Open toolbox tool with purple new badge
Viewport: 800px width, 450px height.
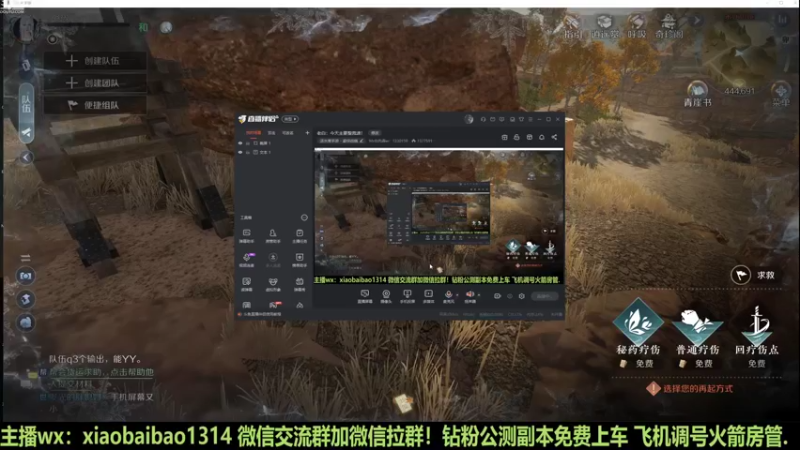247,260
